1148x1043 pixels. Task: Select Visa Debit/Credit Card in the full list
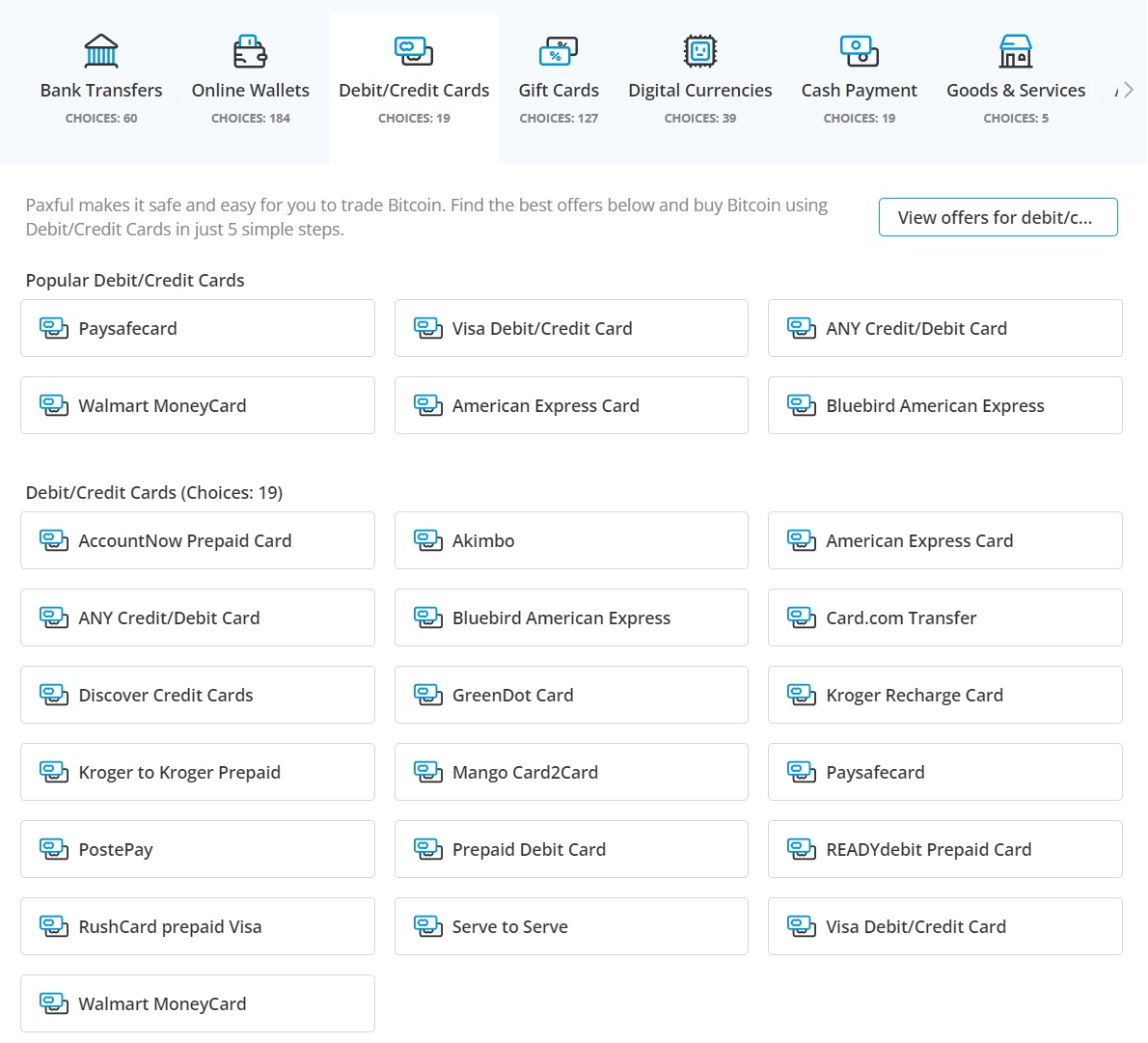click(x=945, y=926)
